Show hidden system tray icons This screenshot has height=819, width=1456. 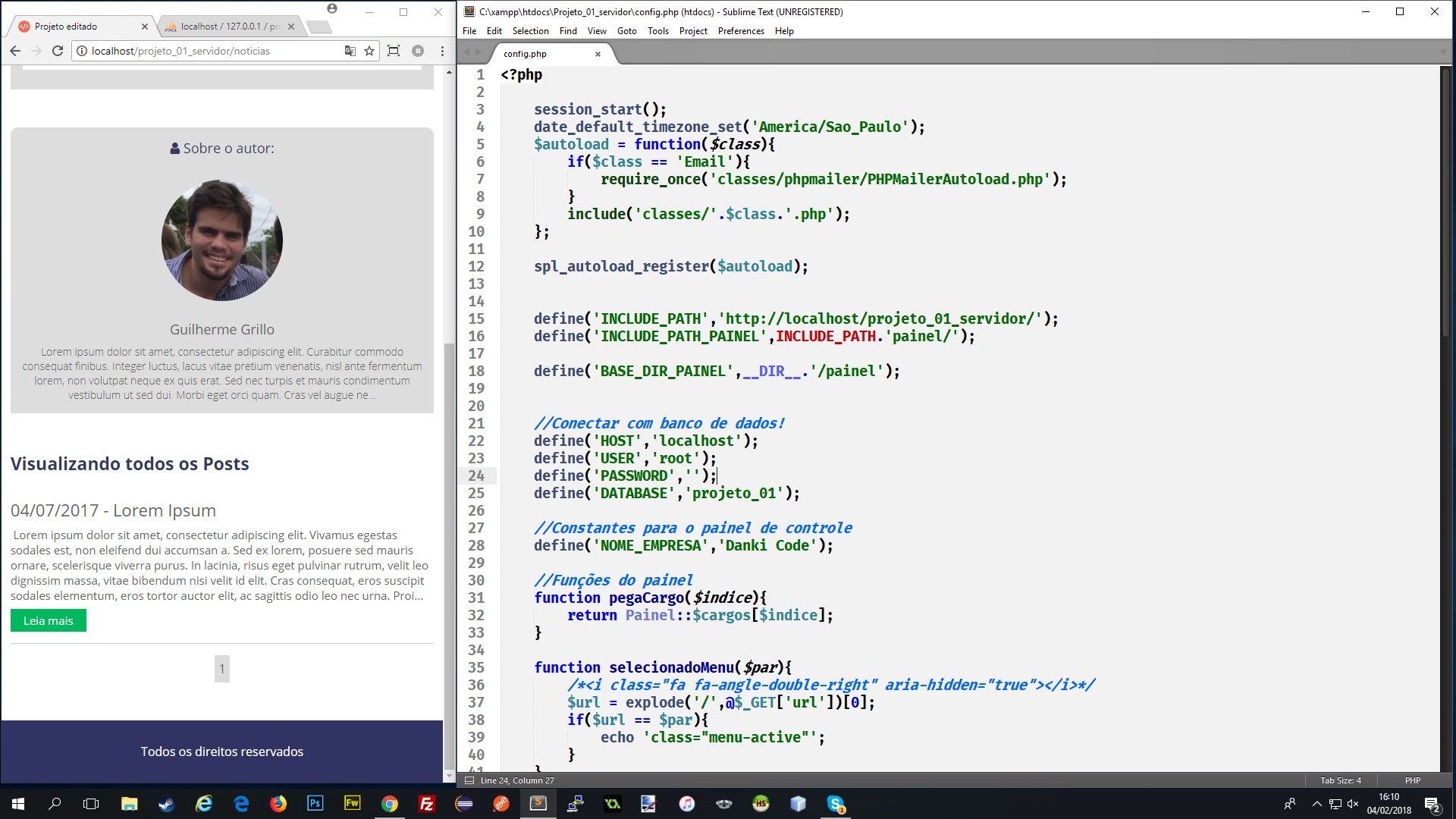pos(1316,804)
